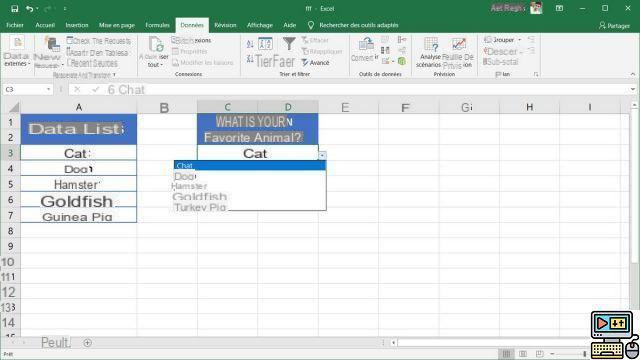This screenshot has width=640, height=360.
Task: Choose Hamster in the dropdown list
Action: tap(250, 186)
